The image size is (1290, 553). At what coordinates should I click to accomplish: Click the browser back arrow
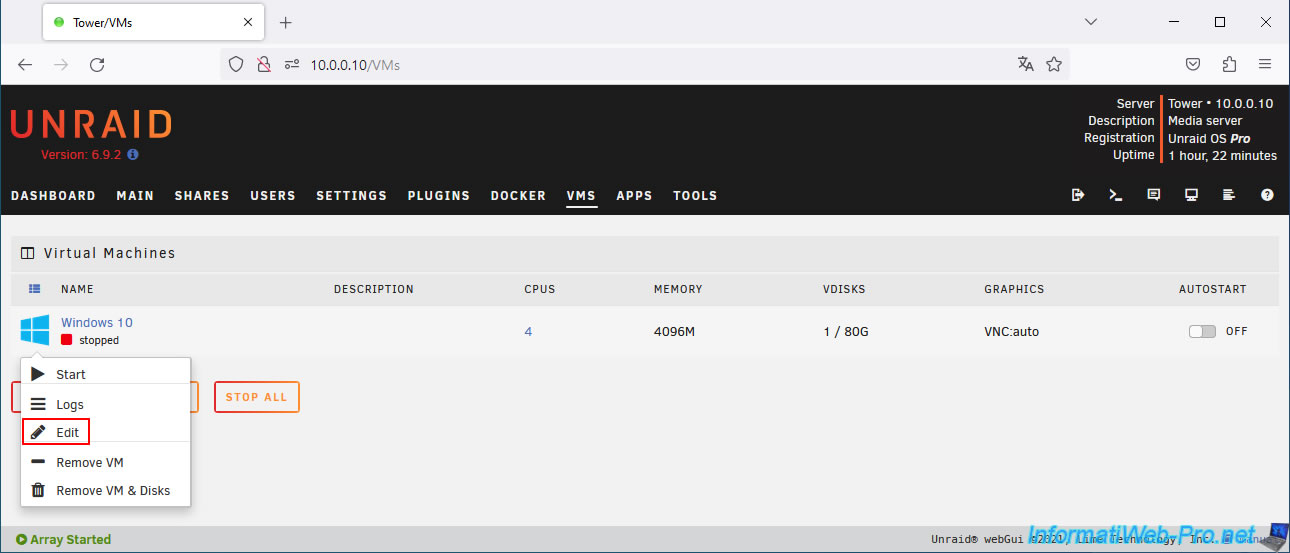coord(25,64)
